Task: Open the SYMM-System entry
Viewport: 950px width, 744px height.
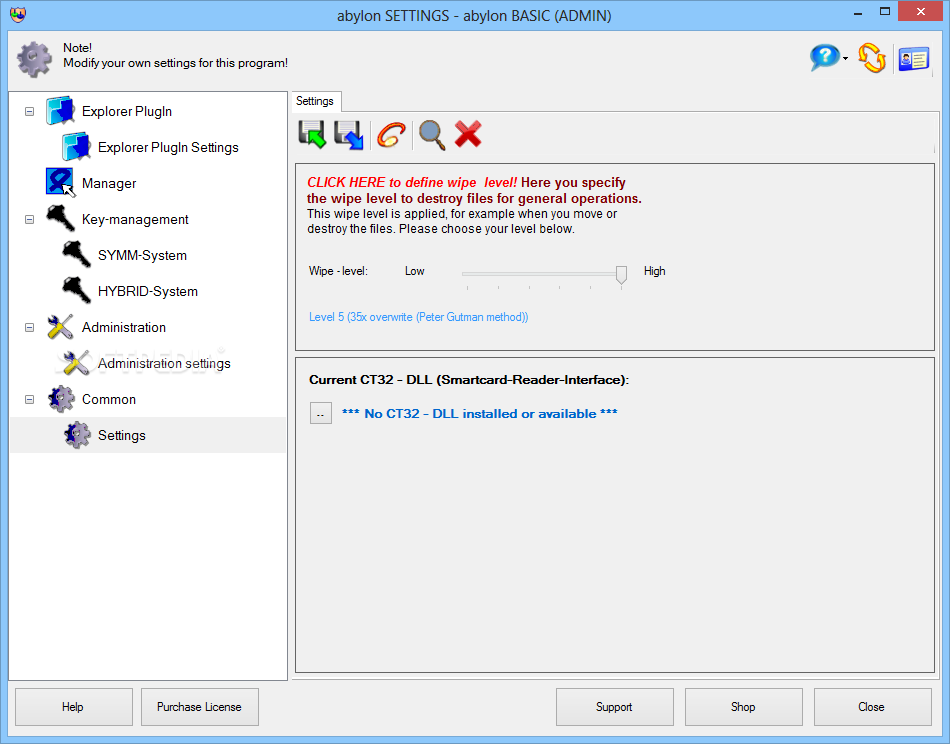Action: click(x=142, y=255)
